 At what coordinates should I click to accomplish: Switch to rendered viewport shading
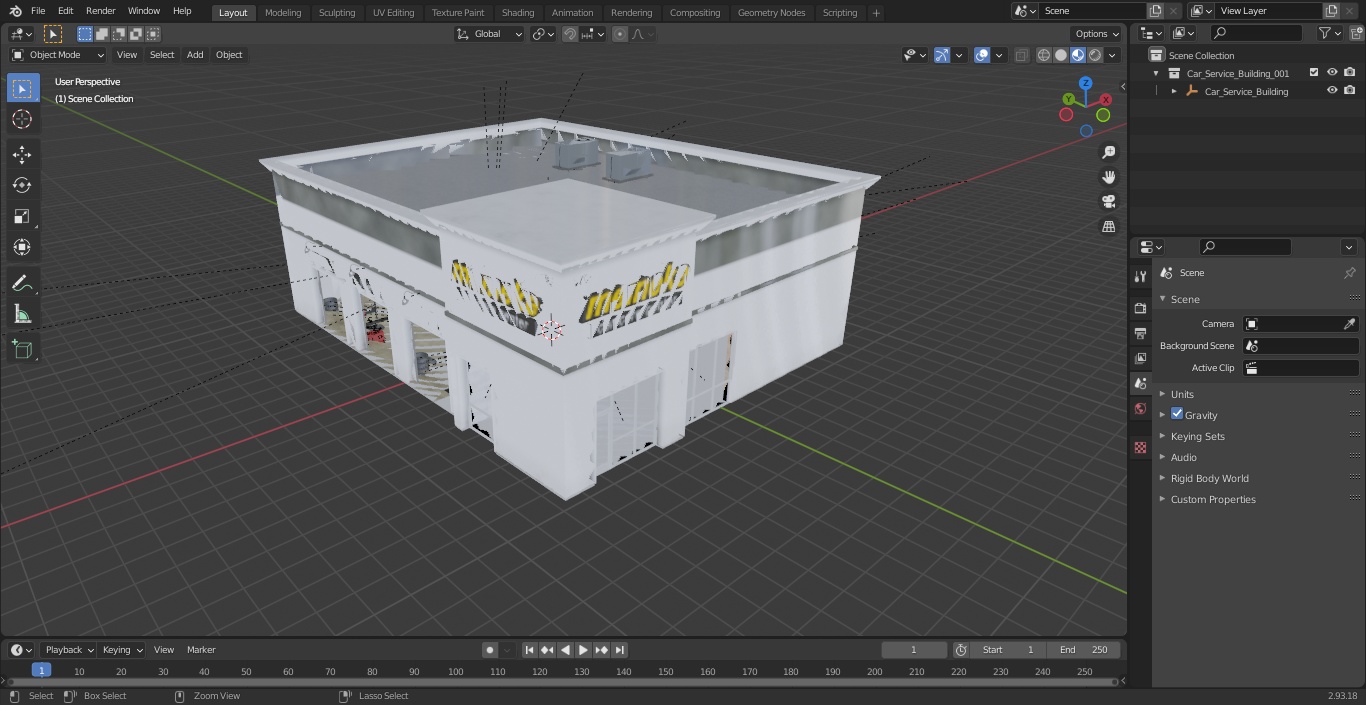tap(1095, 55)
